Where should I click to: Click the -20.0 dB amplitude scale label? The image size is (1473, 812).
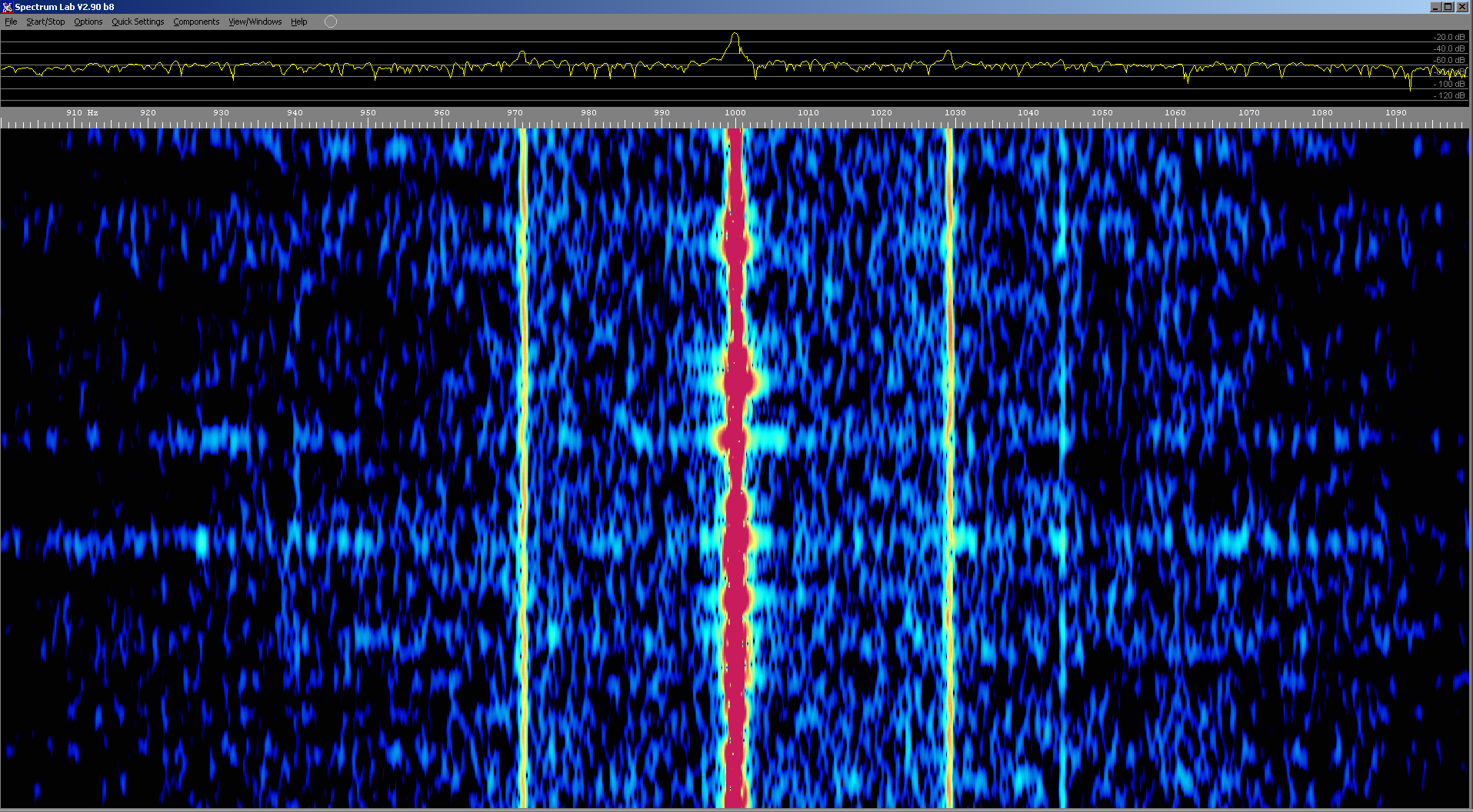pos(1448,37)
